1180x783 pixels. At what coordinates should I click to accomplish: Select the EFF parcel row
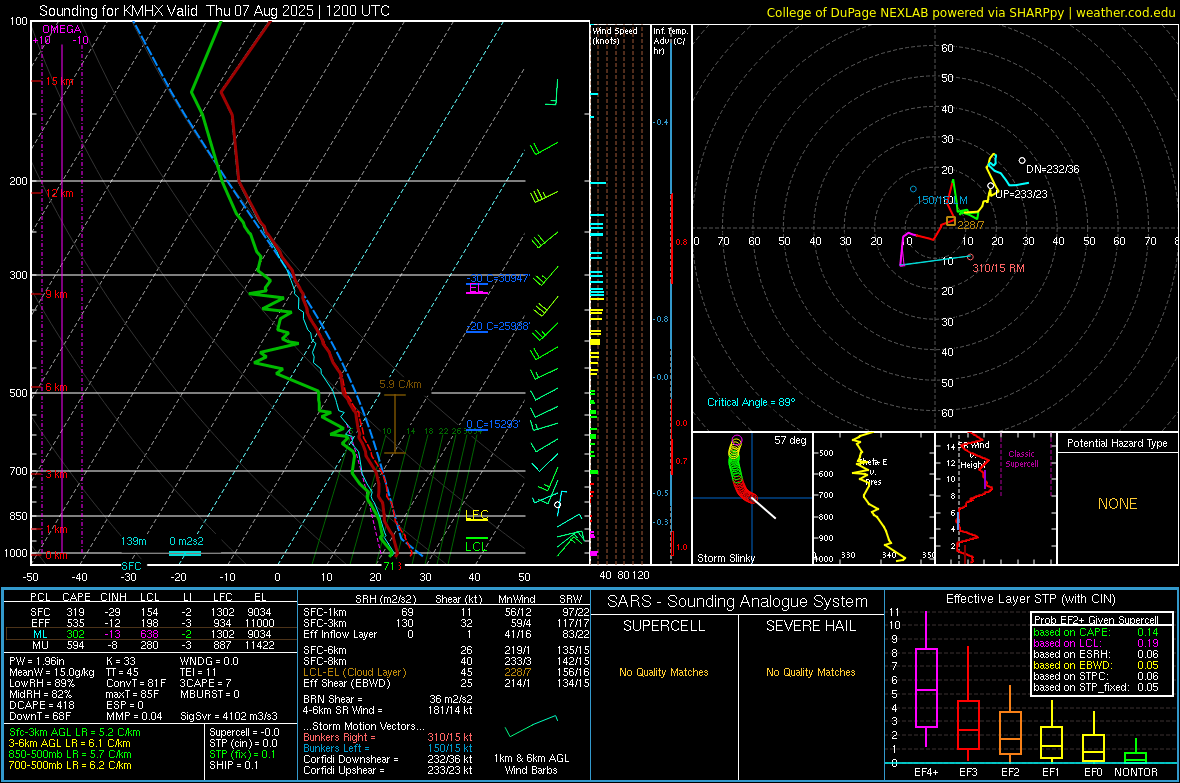pyautogui.click(x=151, y=623)
